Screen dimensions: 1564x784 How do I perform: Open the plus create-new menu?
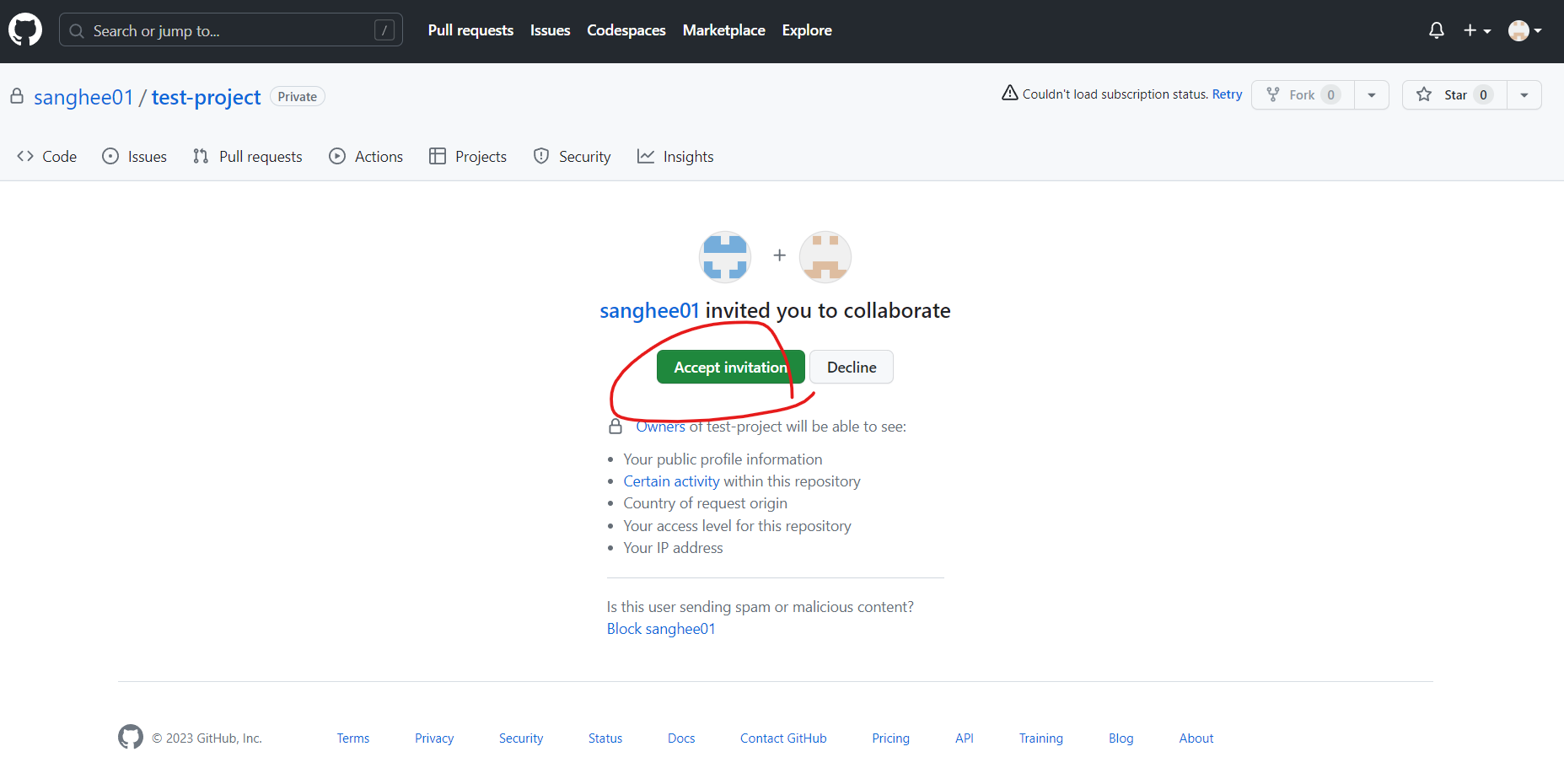(x=1477, y=30)
